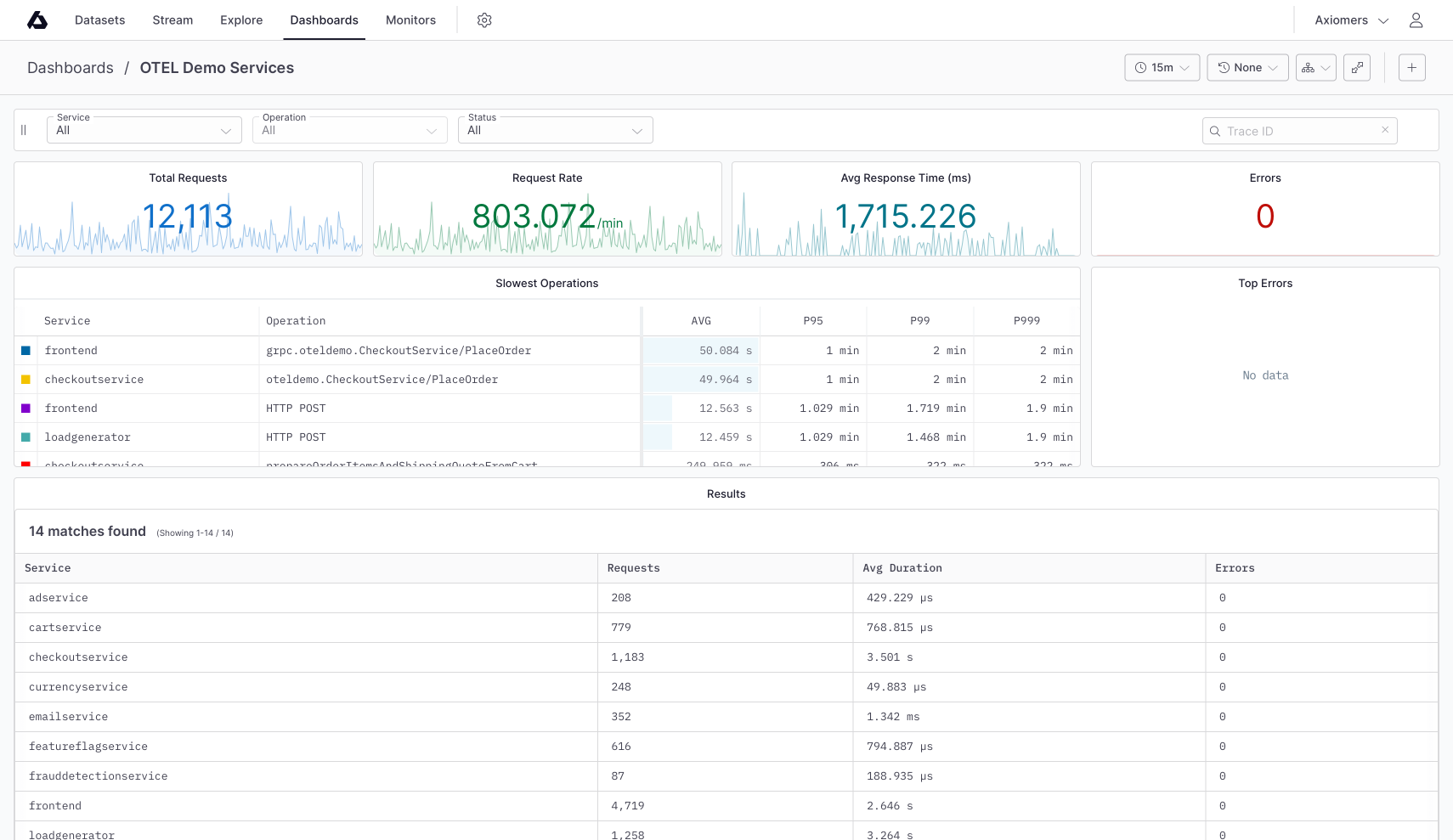Click the plus icon to add element

coord(1411,68)
